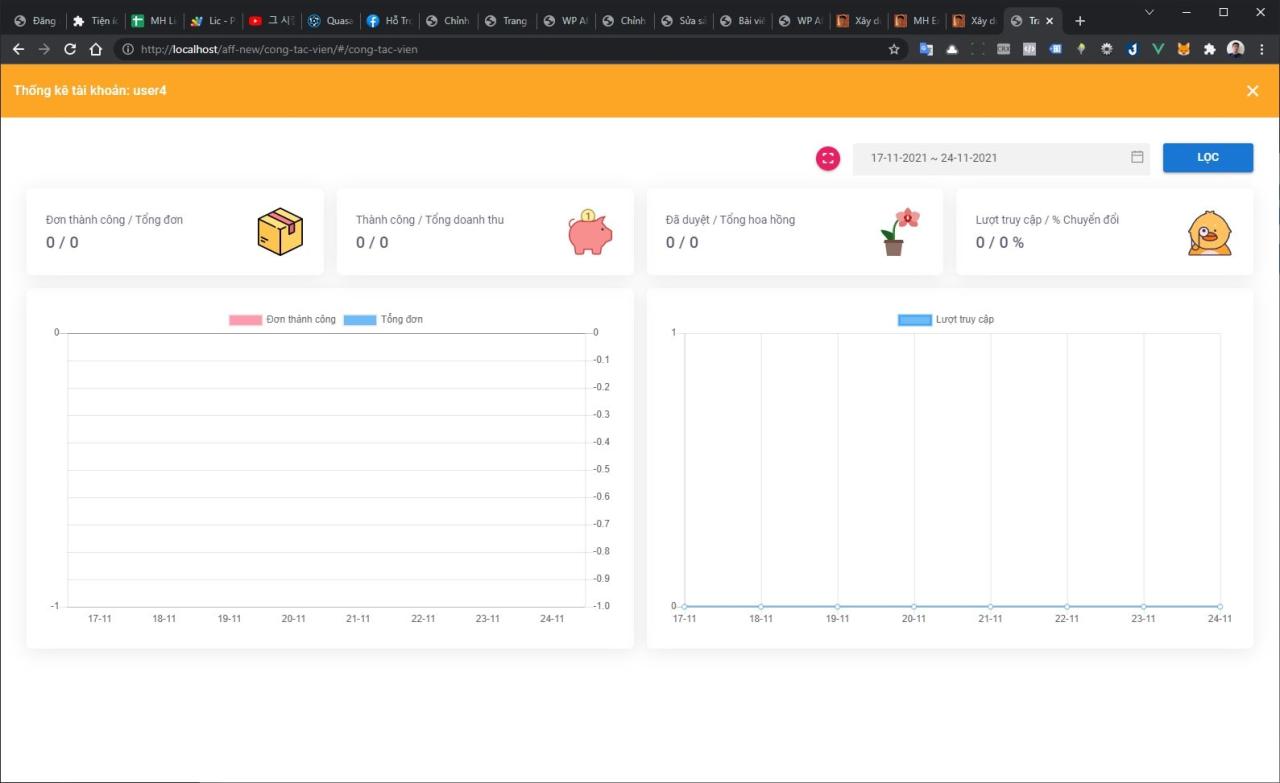Switch to the Hỗ Trợ Facebook tab
The width and height of the screenshot is (1280, 783).
pos(389,21)
